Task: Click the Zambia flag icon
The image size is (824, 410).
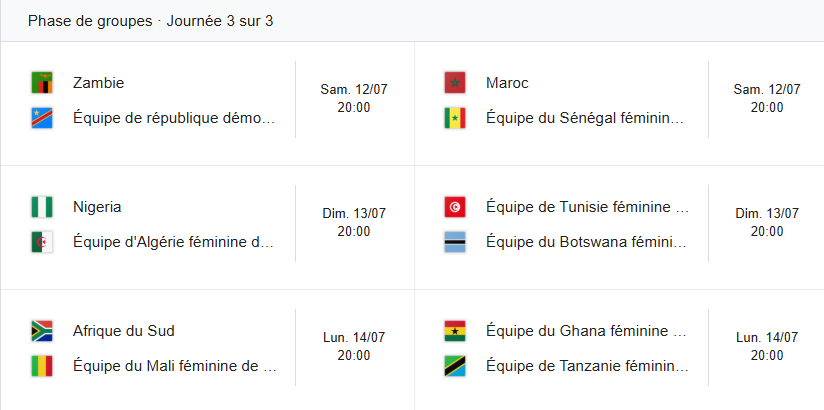Action: pos(41,83)
